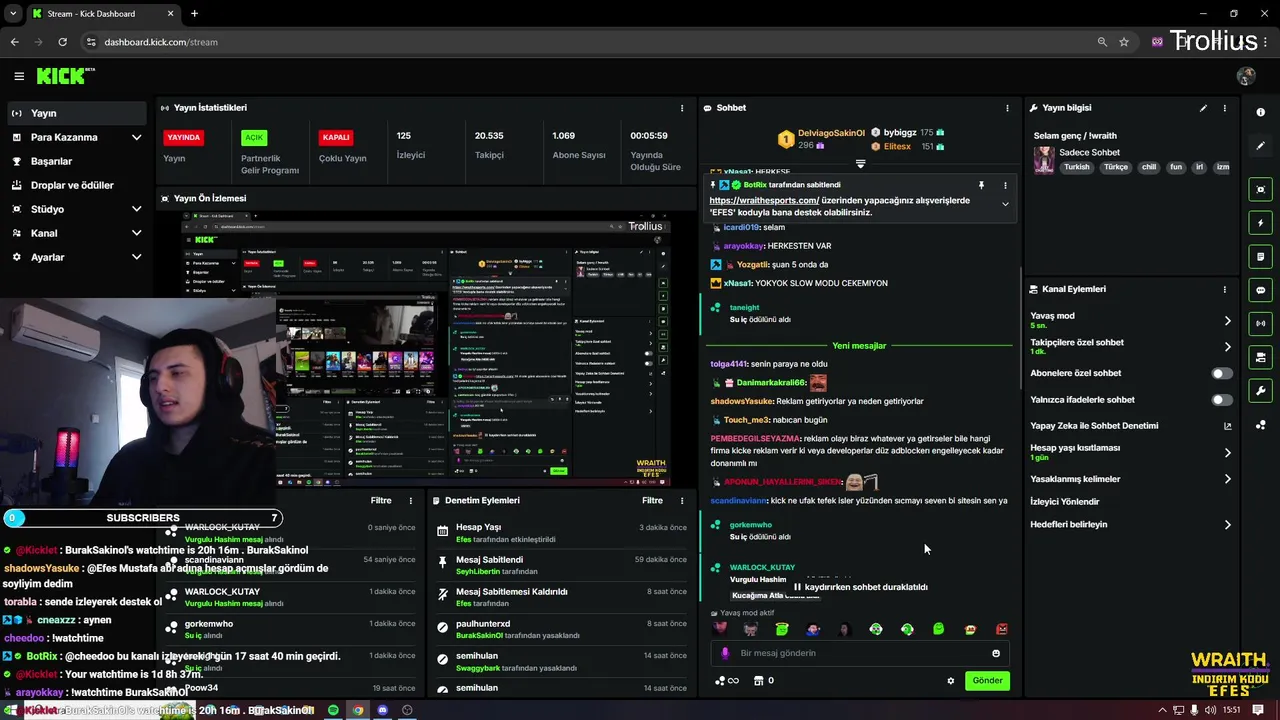1280x720 pixels.
Task: Open Hedefleri belirleyin arrow
Action: (x=1228, y=525)
